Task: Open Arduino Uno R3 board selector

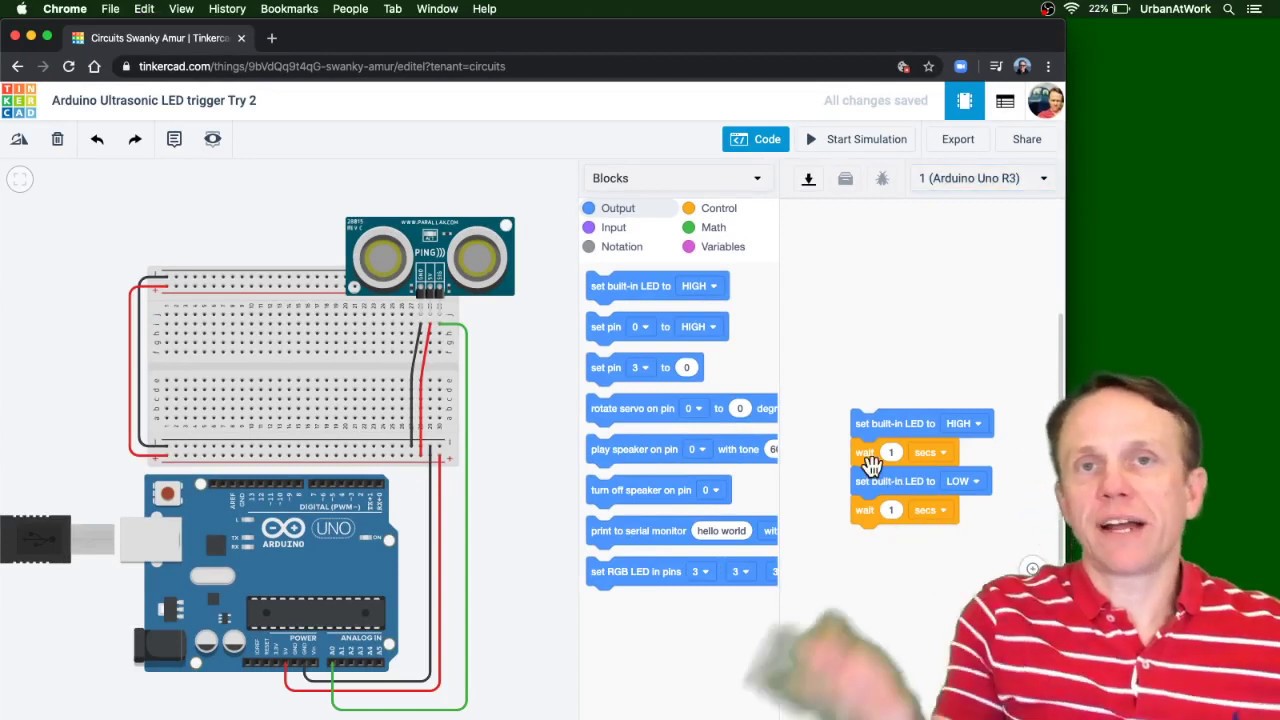Action: pos(983,178)
